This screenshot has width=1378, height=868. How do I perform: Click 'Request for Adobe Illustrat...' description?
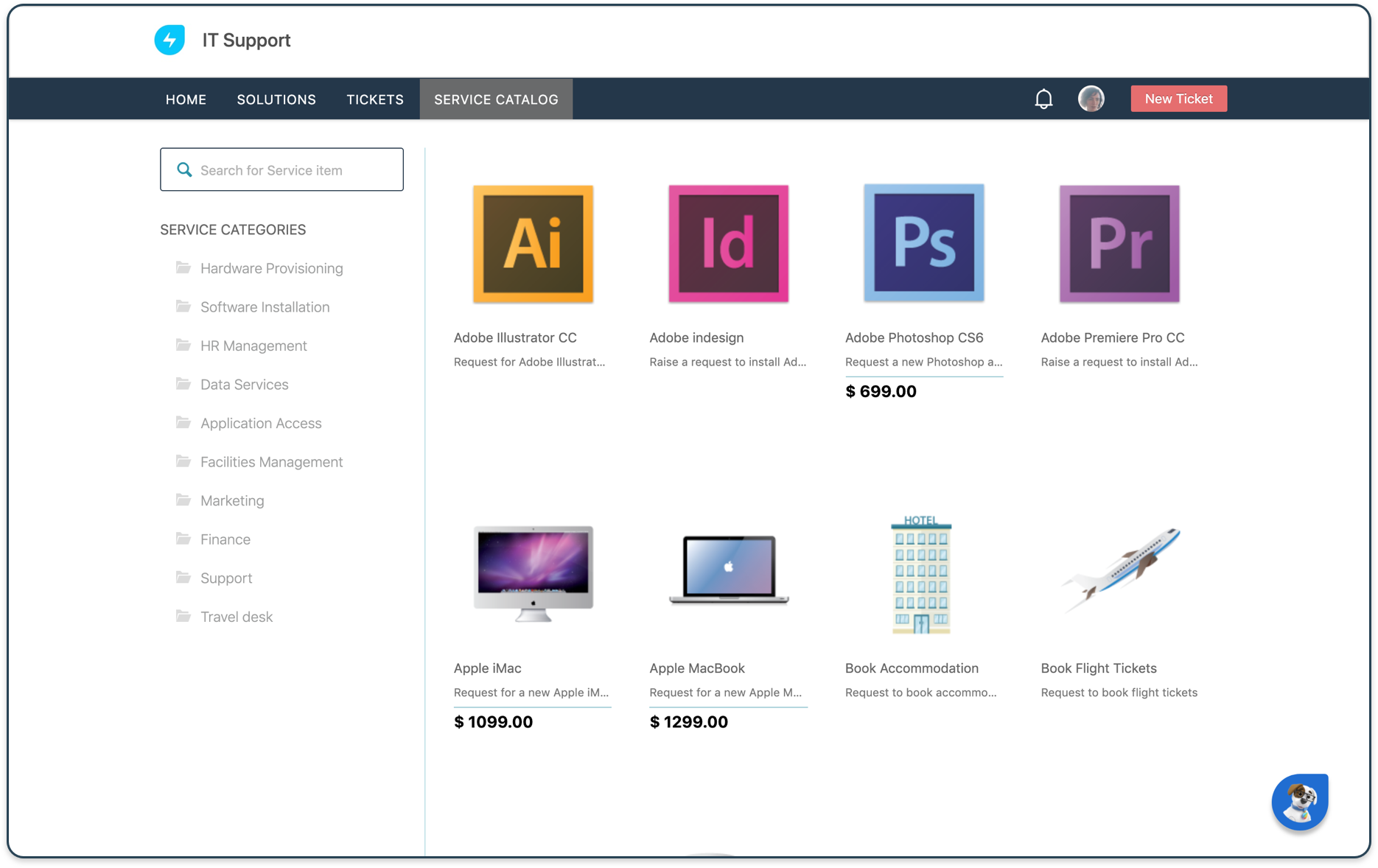click(x=529, y=362)
